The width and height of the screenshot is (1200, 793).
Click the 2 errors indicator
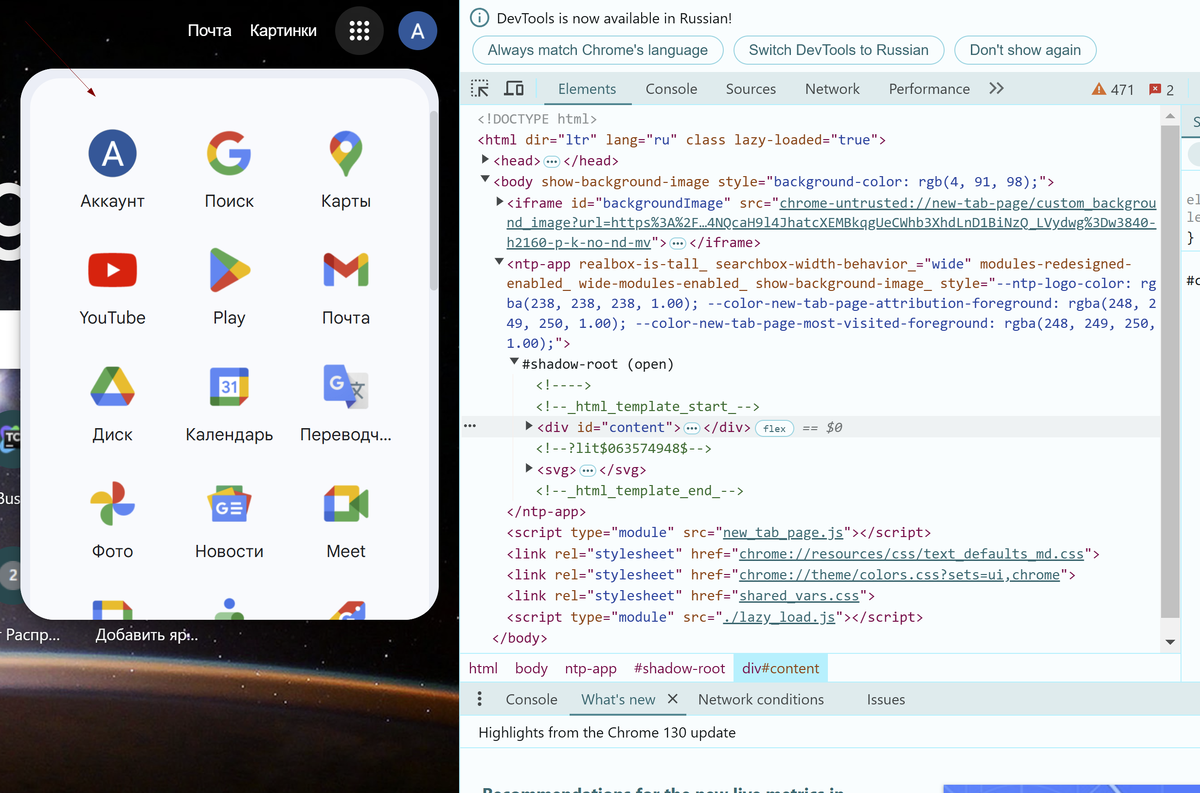(1163, 89)
